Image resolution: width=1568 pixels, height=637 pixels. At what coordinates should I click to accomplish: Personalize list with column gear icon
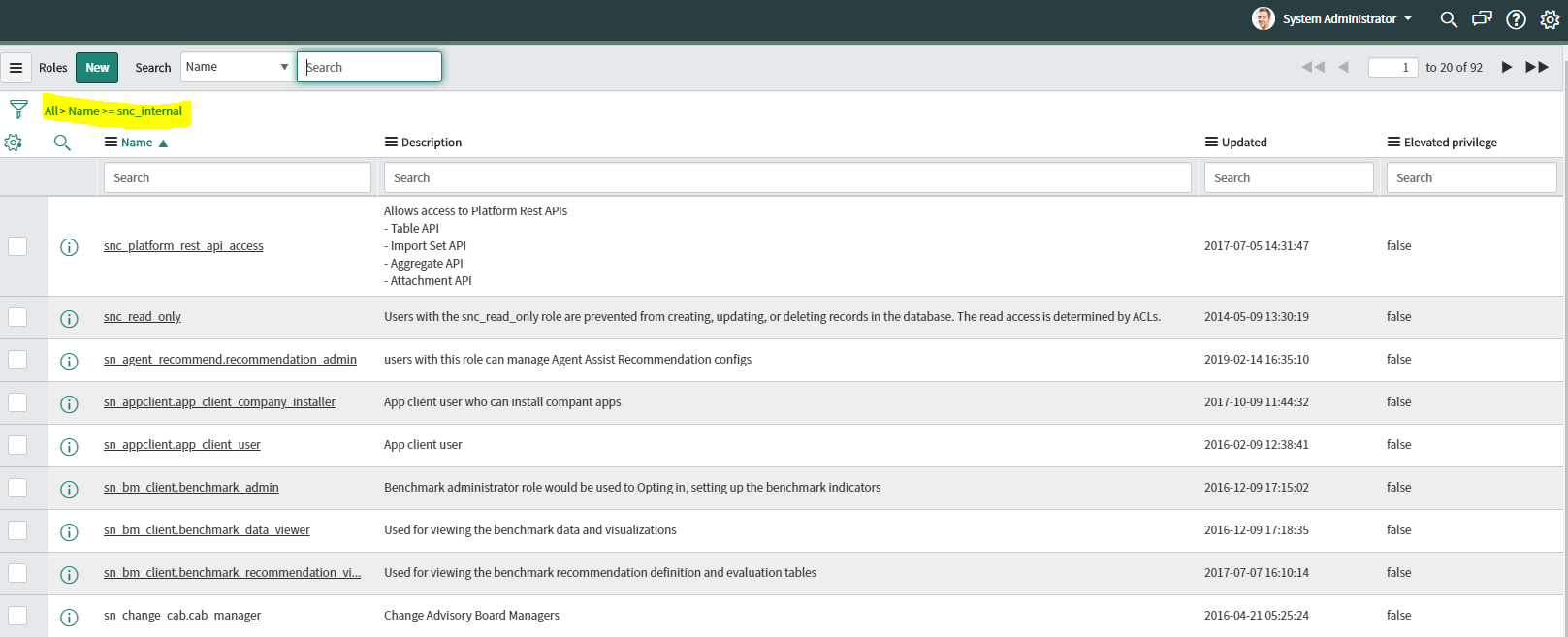click(13, 143)
